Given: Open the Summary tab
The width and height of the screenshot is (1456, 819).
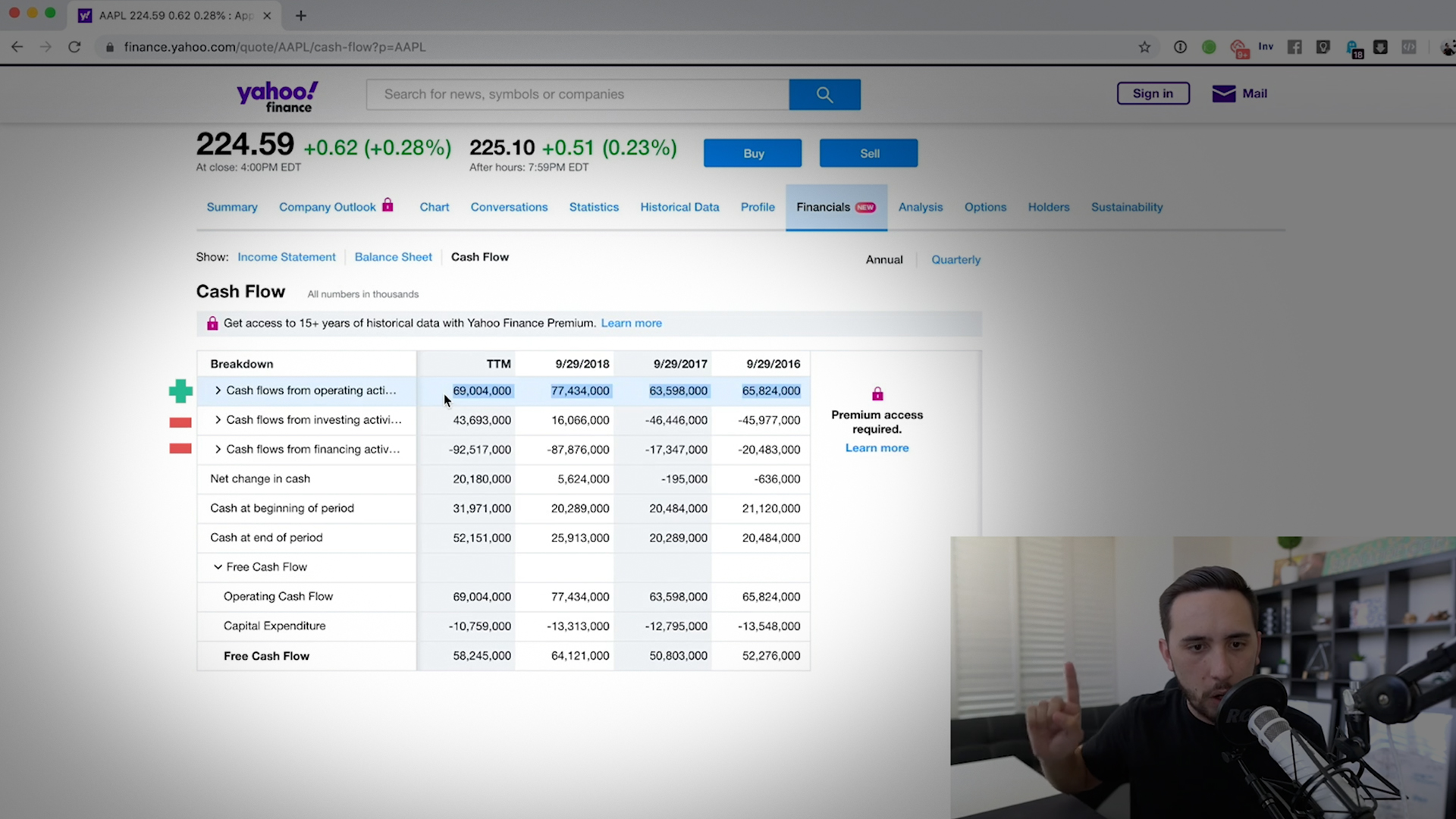Looking at the screenshot, I should coord(232,207).
